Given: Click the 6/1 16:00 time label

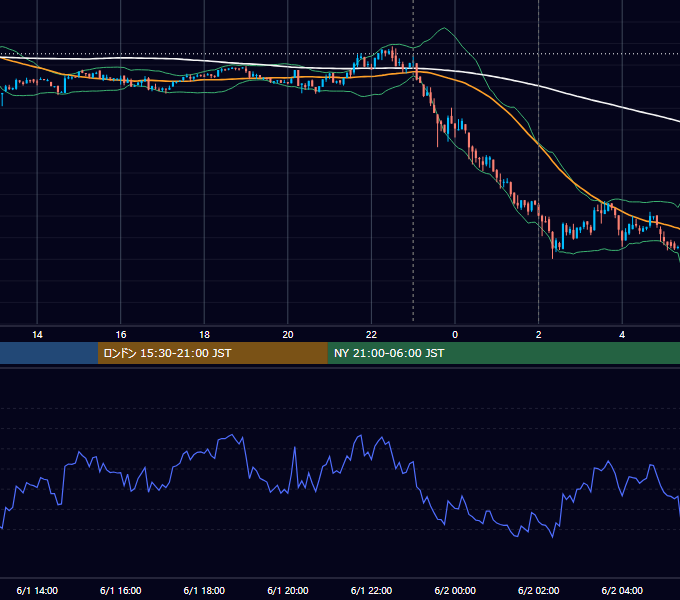Looking at the screenshot, I should pyautogui.click(x=121, y=590).
